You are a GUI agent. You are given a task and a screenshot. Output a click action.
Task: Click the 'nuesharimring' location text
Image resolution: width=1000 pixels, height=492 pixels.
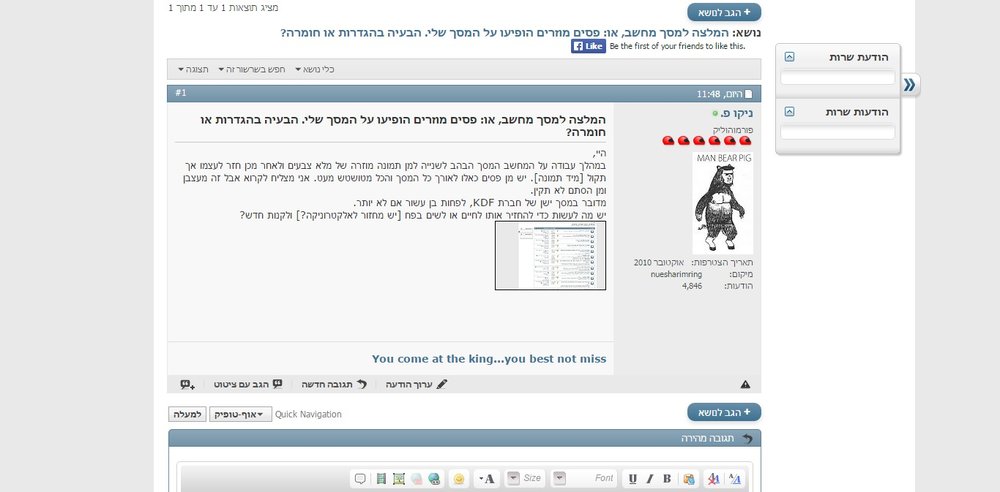(676, 274)
